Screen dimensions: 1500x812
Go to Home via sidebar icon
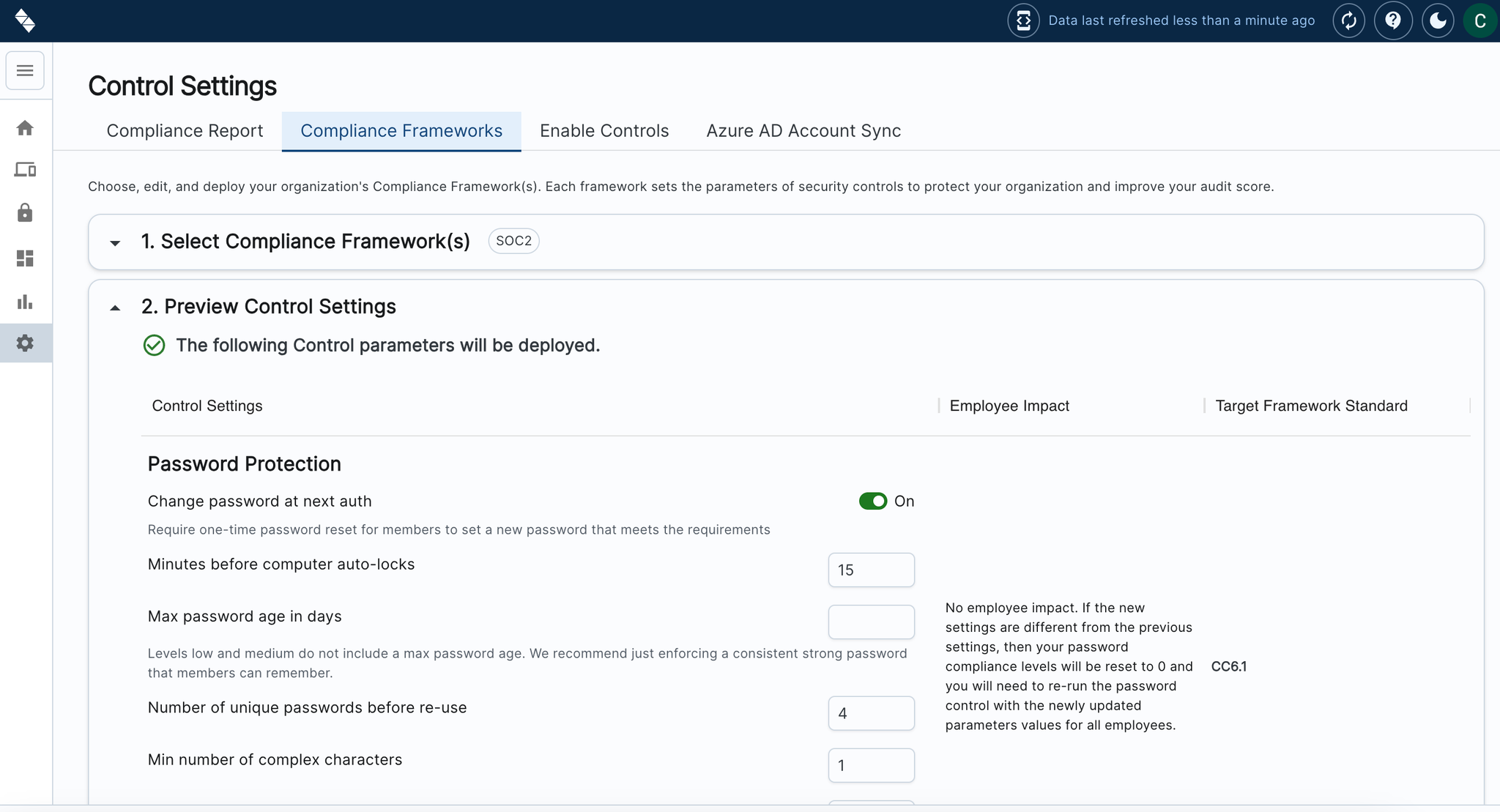click(x=25, y=128)
